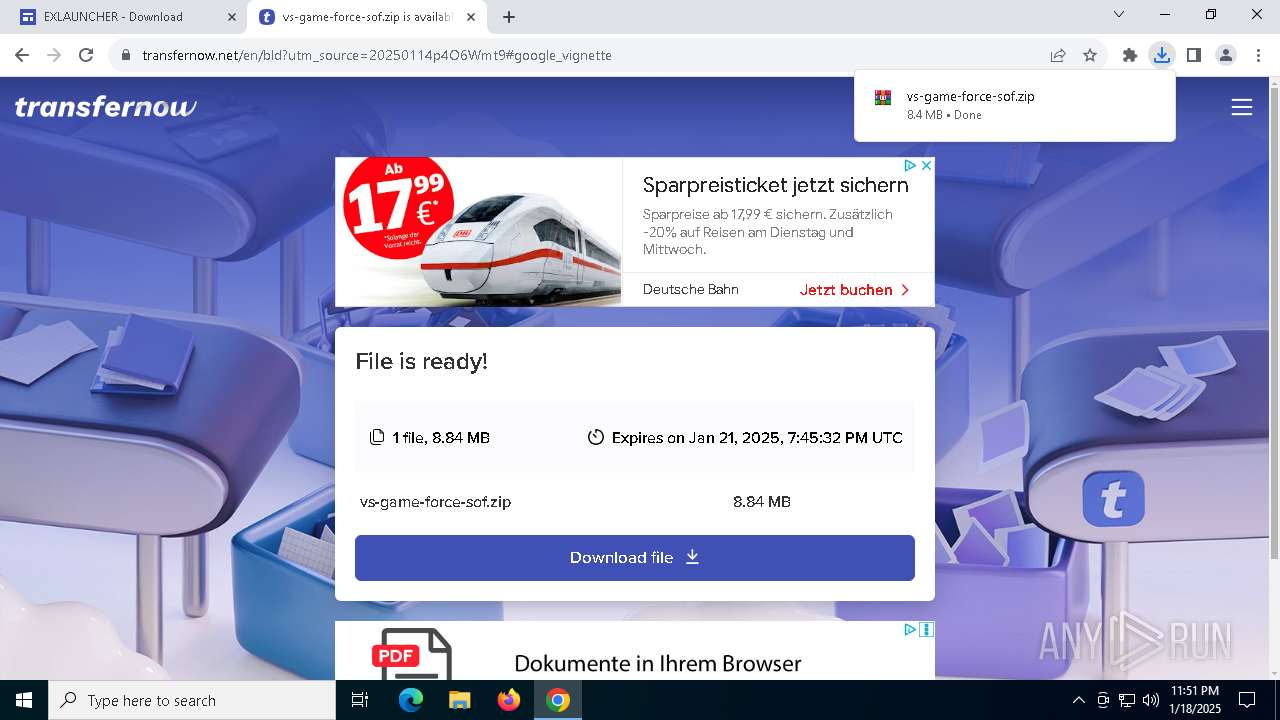
Task: Launch Microsoft Edge from taskbar
Action: (411, 700)
